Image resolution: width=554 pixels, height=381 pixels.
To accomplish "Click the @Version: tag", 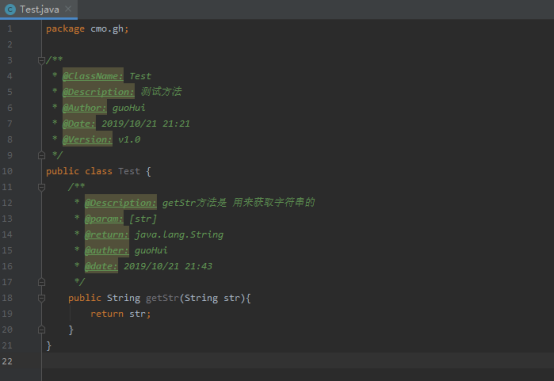I will (87, 140).
